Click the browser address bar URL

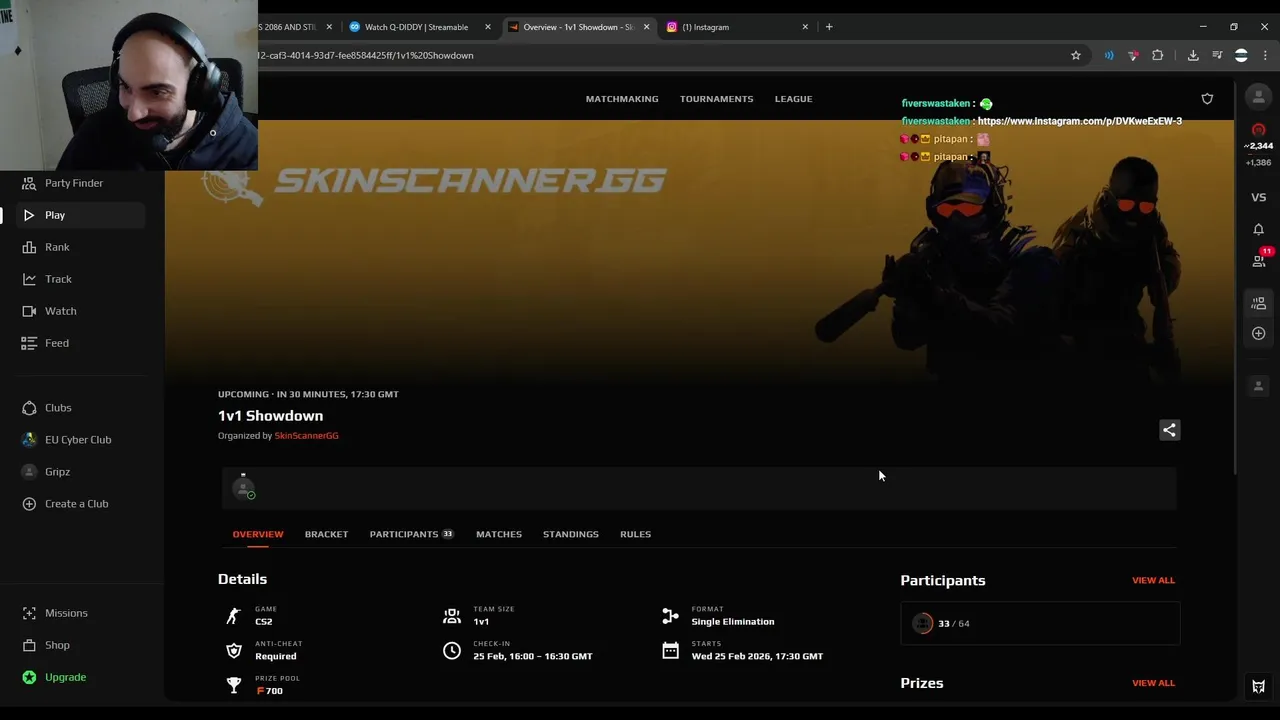(364, 56)
